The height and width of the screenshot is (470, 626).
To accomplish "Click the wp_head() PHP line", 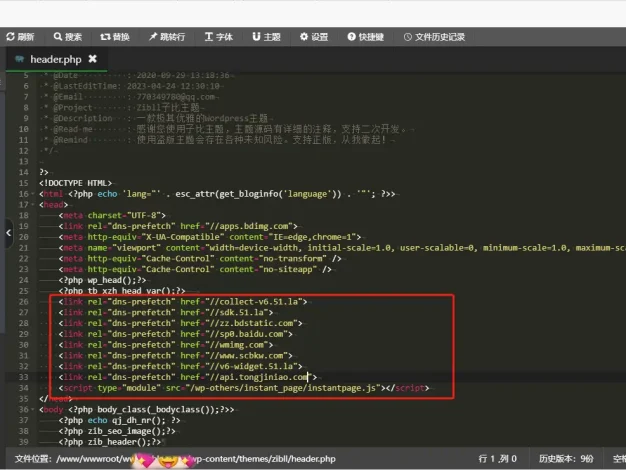I will pyautogui.click(x=102, y=280).
